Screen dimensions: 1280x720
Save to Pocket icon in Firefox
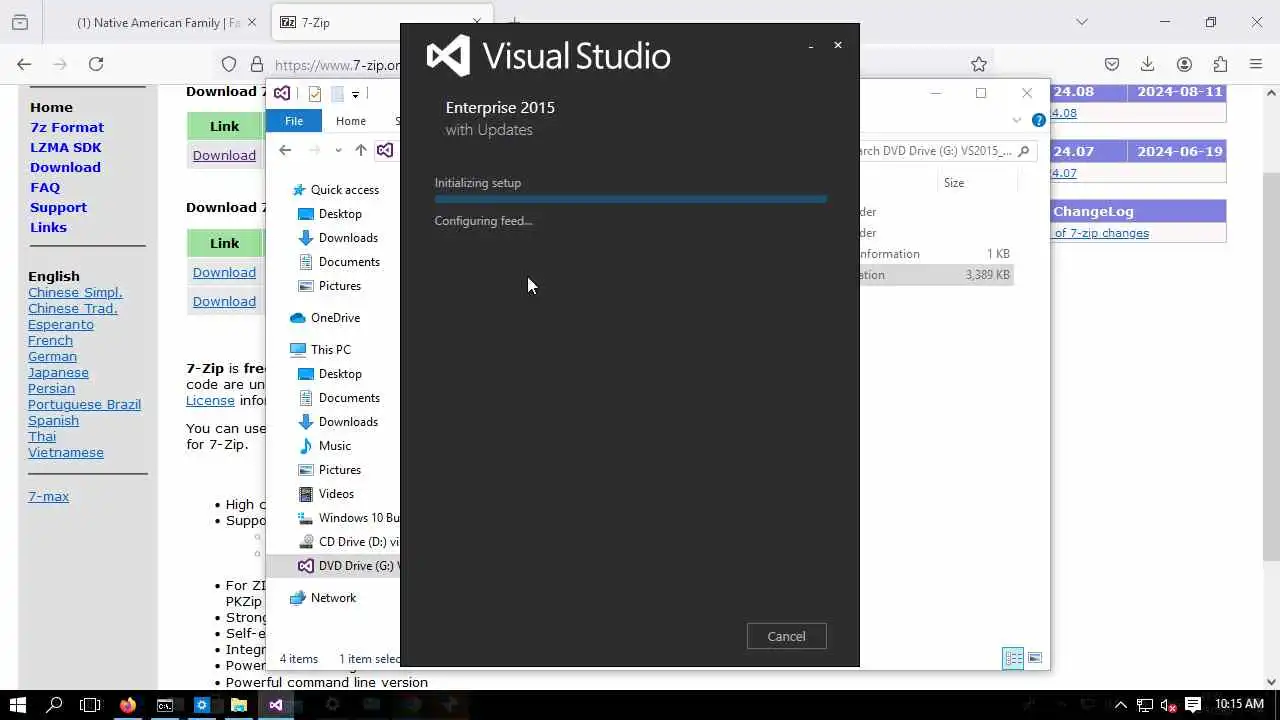point(1112,64)
